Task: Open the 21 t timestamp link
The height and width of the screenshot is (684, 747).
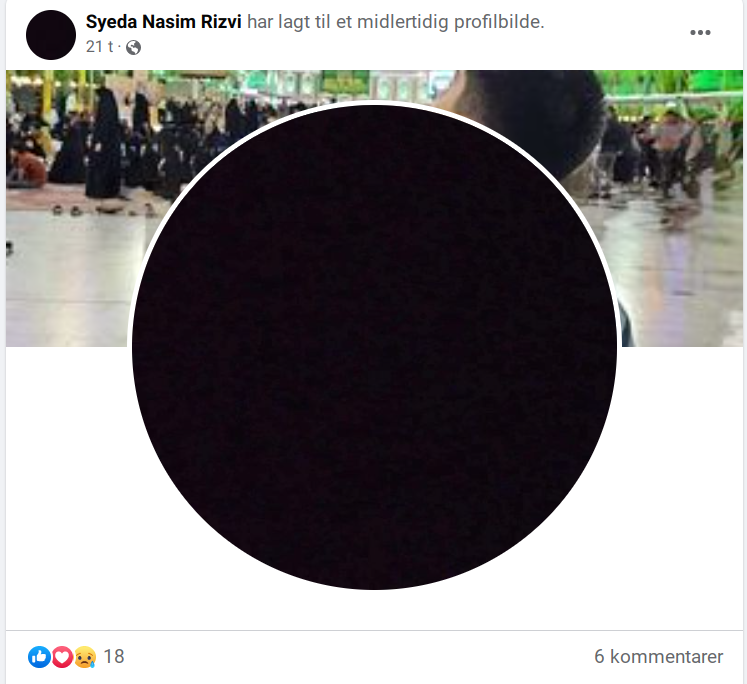Action: (x=100, y=47)
